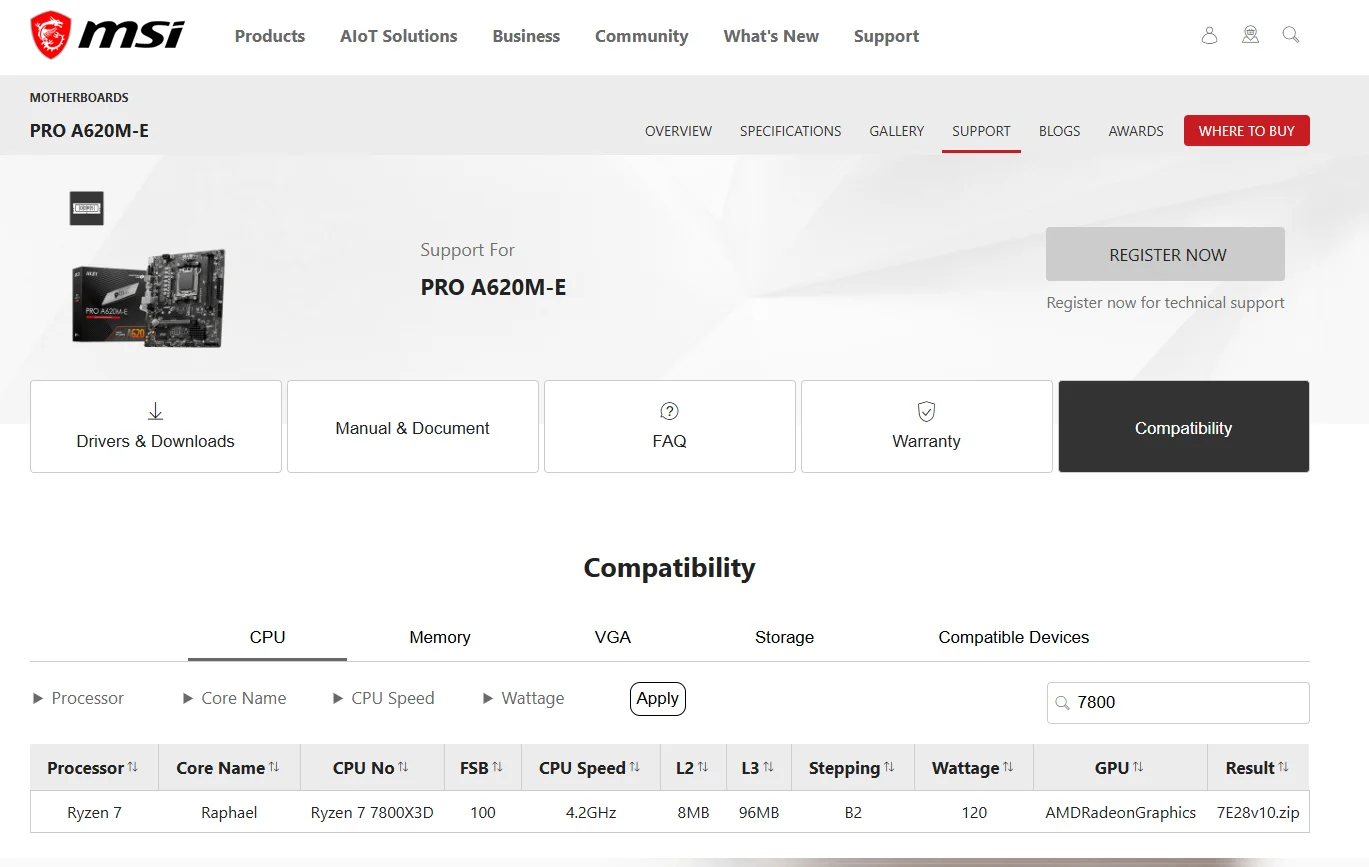Open the Products menu

coord(270,36)
